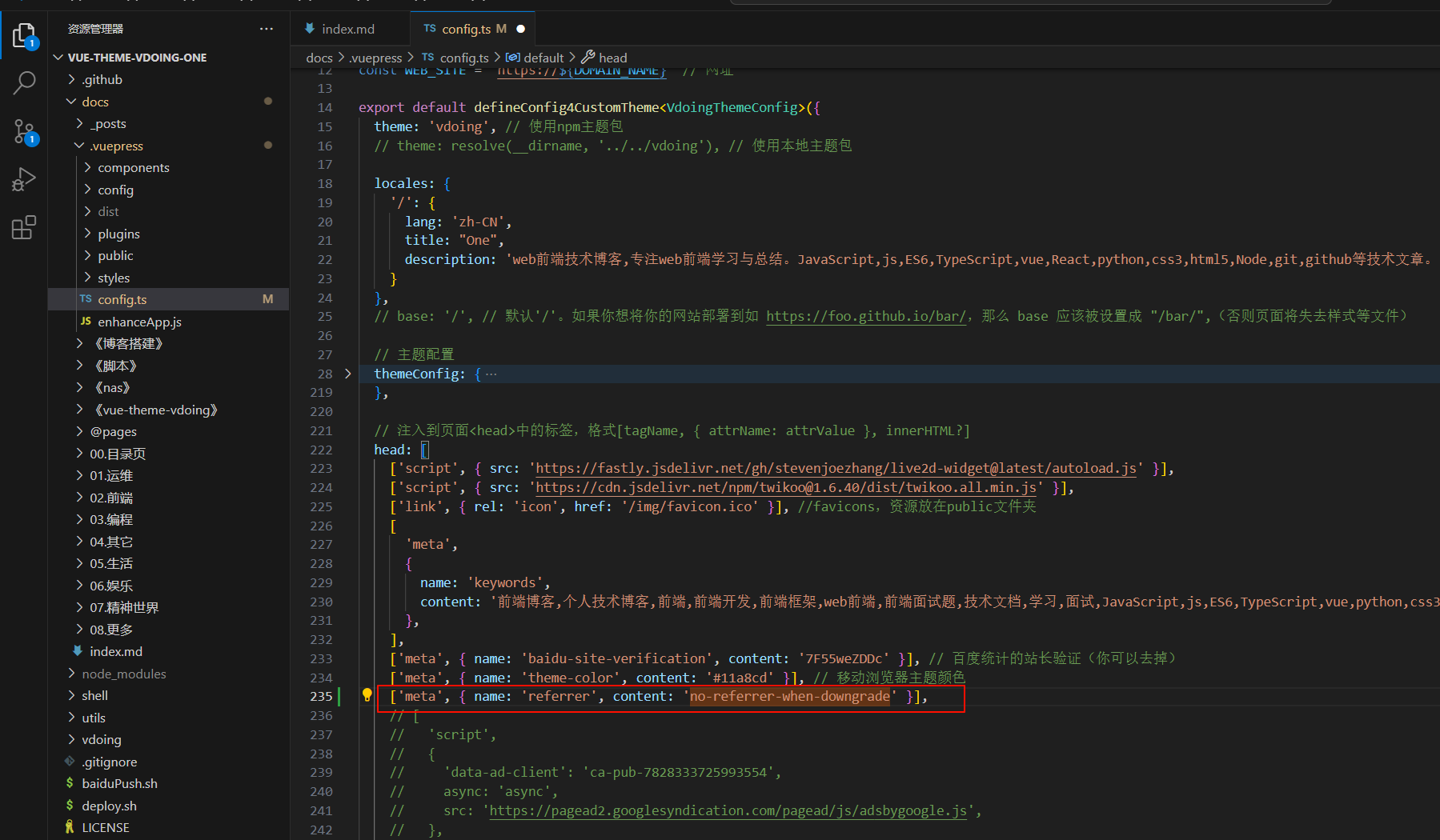Collapse the VUE-THEME-VDOING-ONE root folder

[58, 58]
